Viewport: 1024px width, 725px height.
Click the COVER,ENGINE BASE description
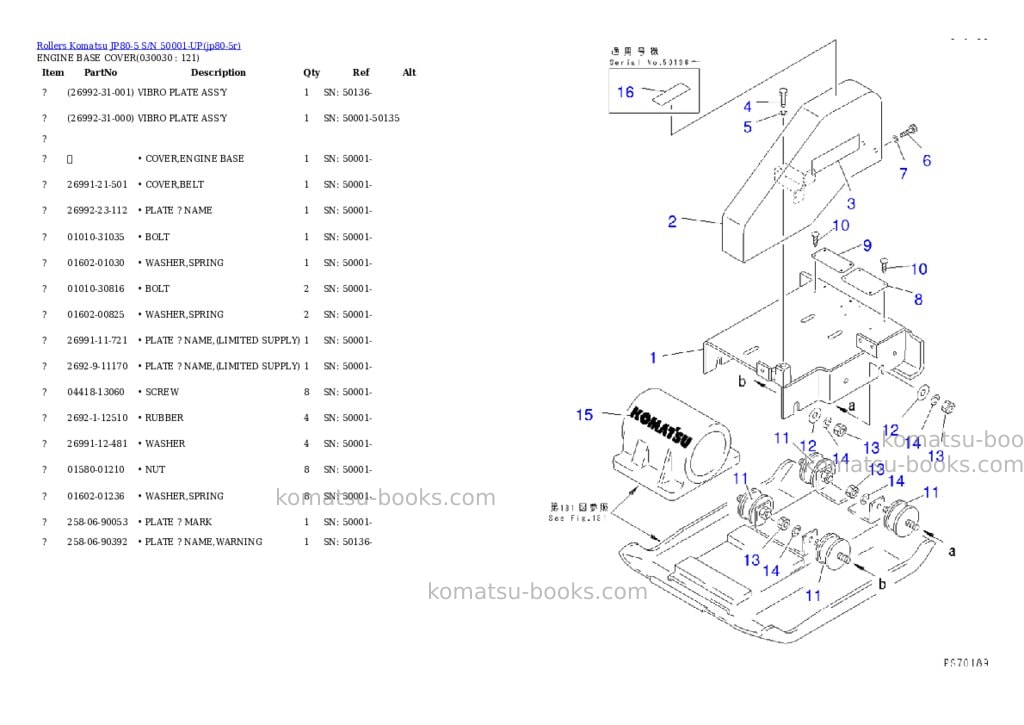point(195,159)
